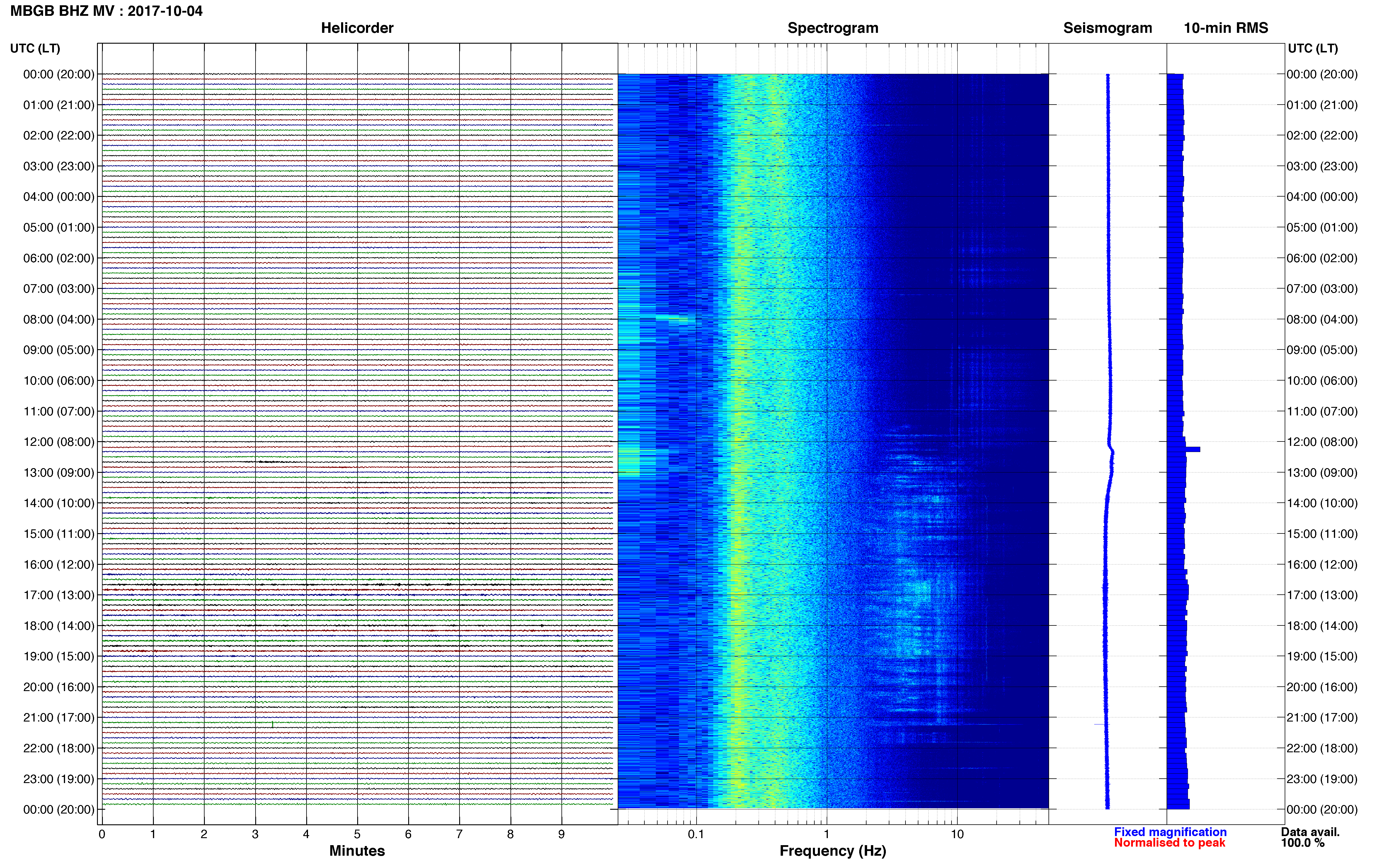The height and width of the screenshot is (868, 1389).
Task: Click the '5' minutes tick label
Action: click(x=357, y=834)
